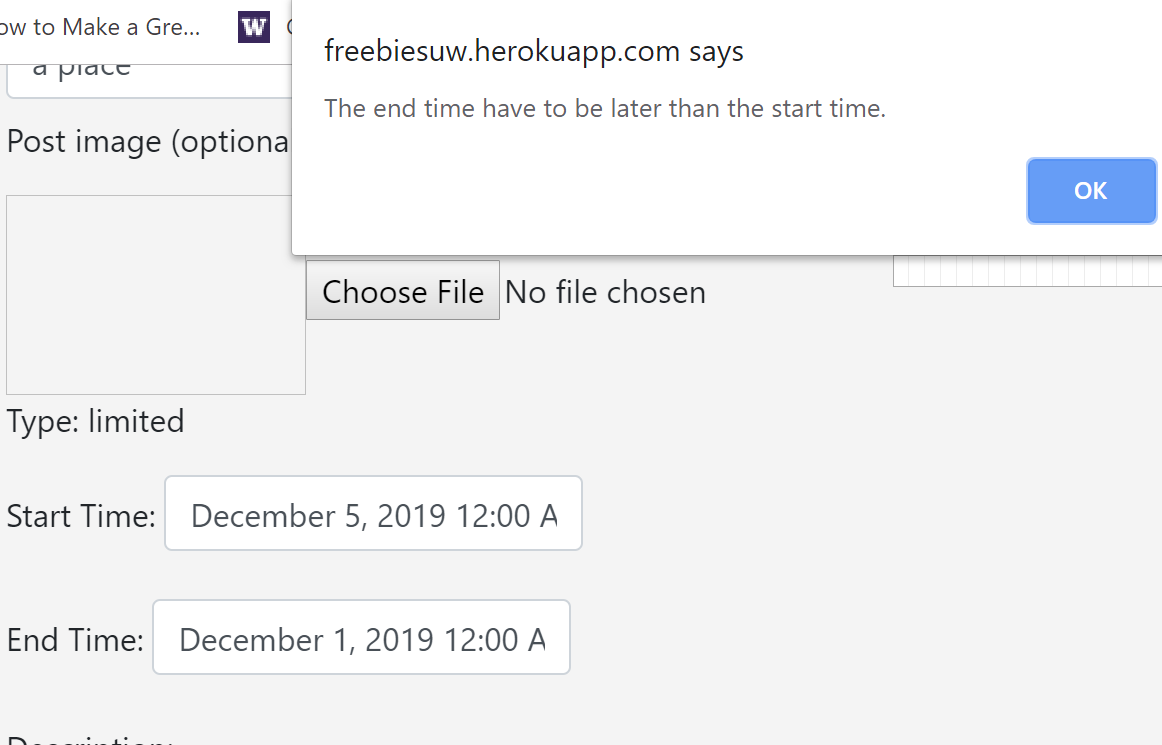
Task: Click the "Start Time:" text label
Action: [x=80, y=515]
